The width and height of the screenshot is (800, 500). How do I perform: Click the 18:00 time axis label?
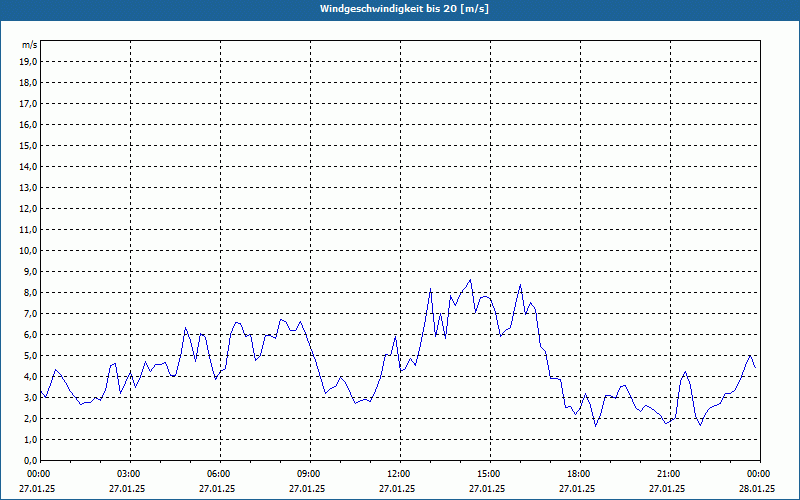pyautogui.click(x=580, y=474)
